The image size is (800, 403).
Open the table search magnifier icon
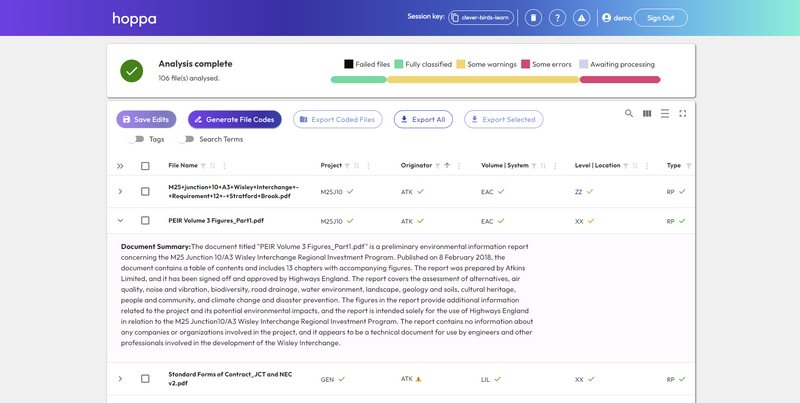point(629,114)
